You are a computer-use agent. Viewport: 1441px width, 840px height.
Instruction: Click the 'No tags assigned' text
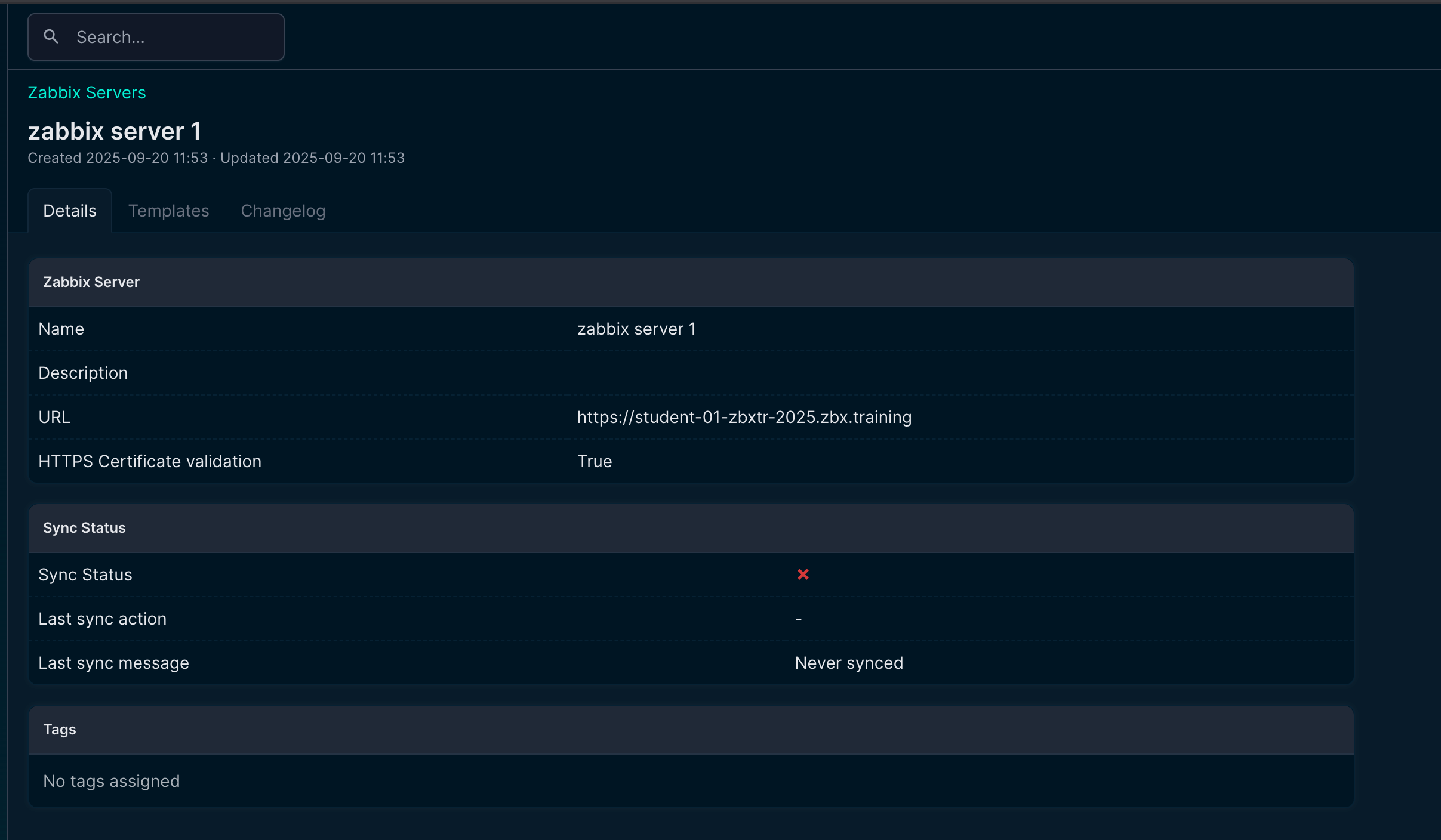click(112, 782)
